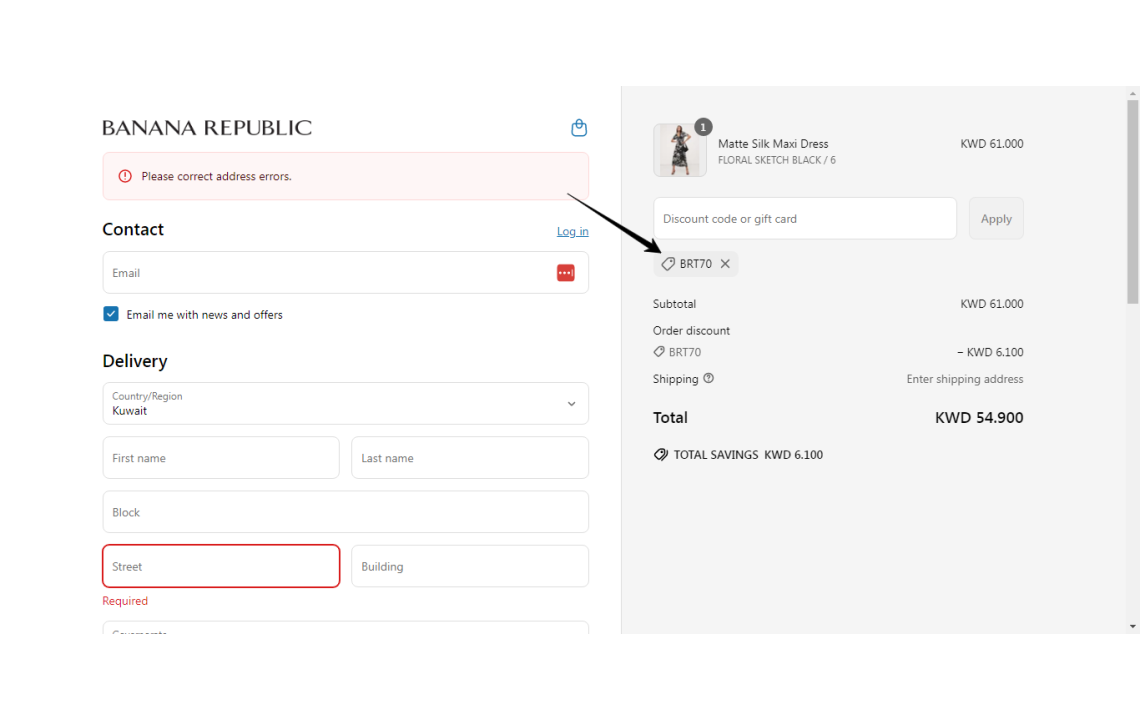Click the Log in link

click(573, 231)
